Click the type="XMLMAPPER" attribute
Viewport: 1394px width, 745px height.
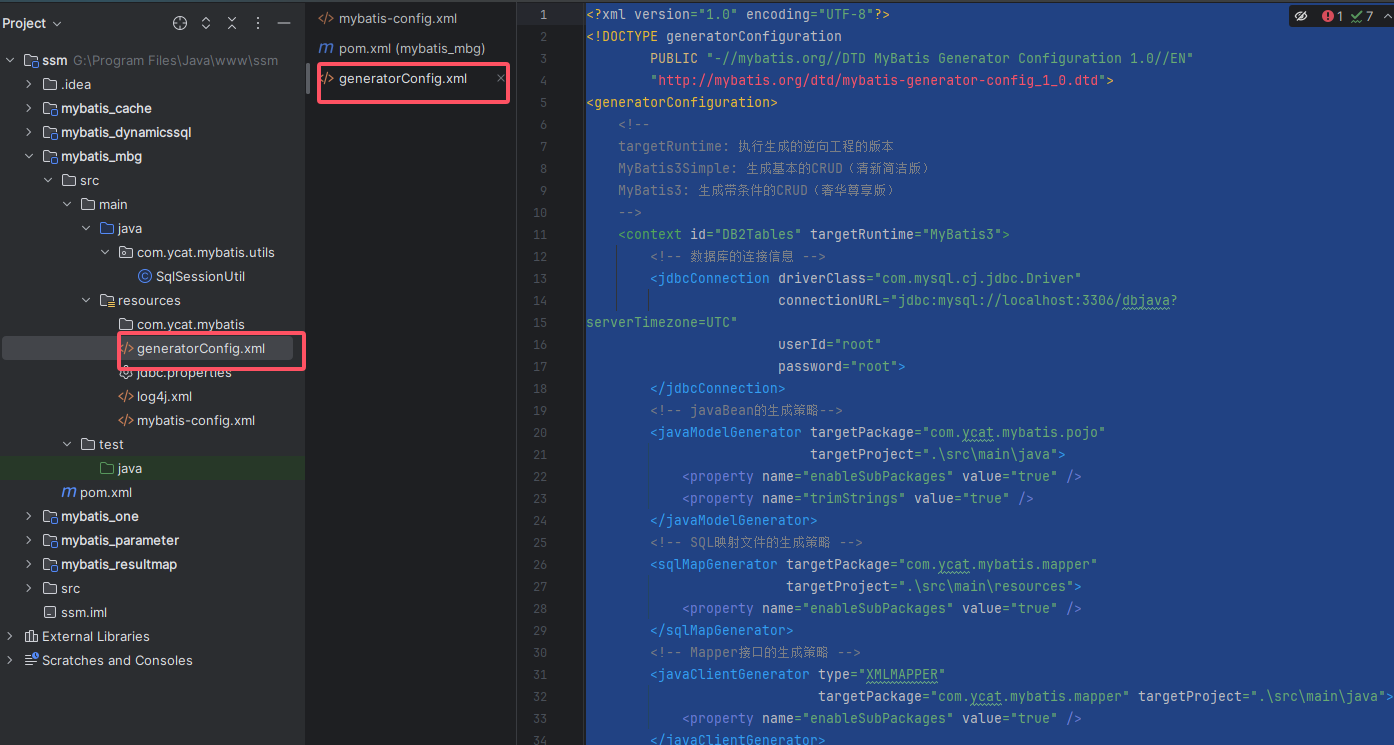pos(882,674)
